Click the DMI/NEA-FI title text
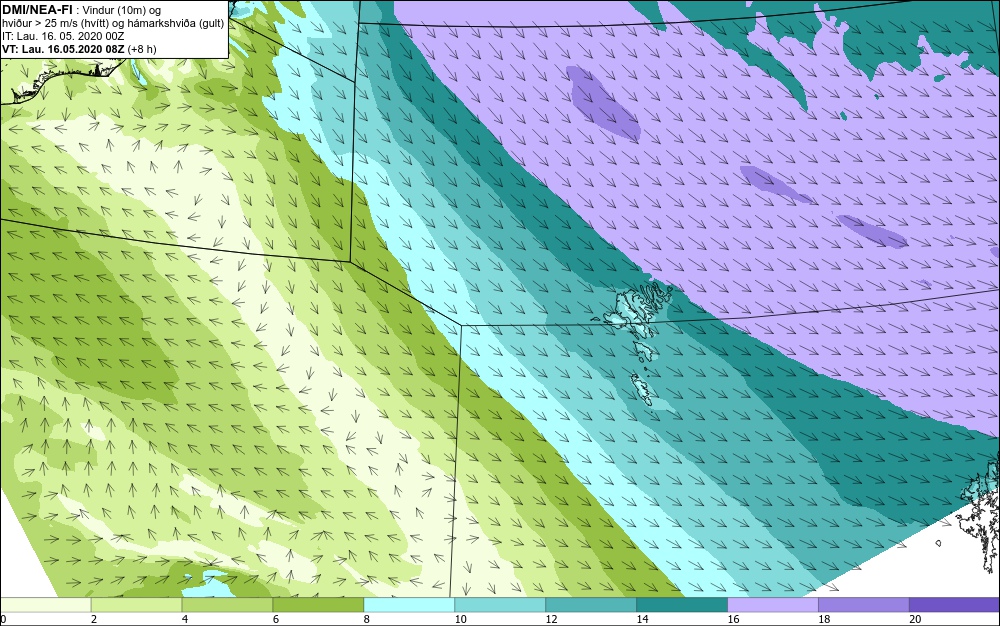Screen dimensions: 1000x626 [x=36, y=9]
